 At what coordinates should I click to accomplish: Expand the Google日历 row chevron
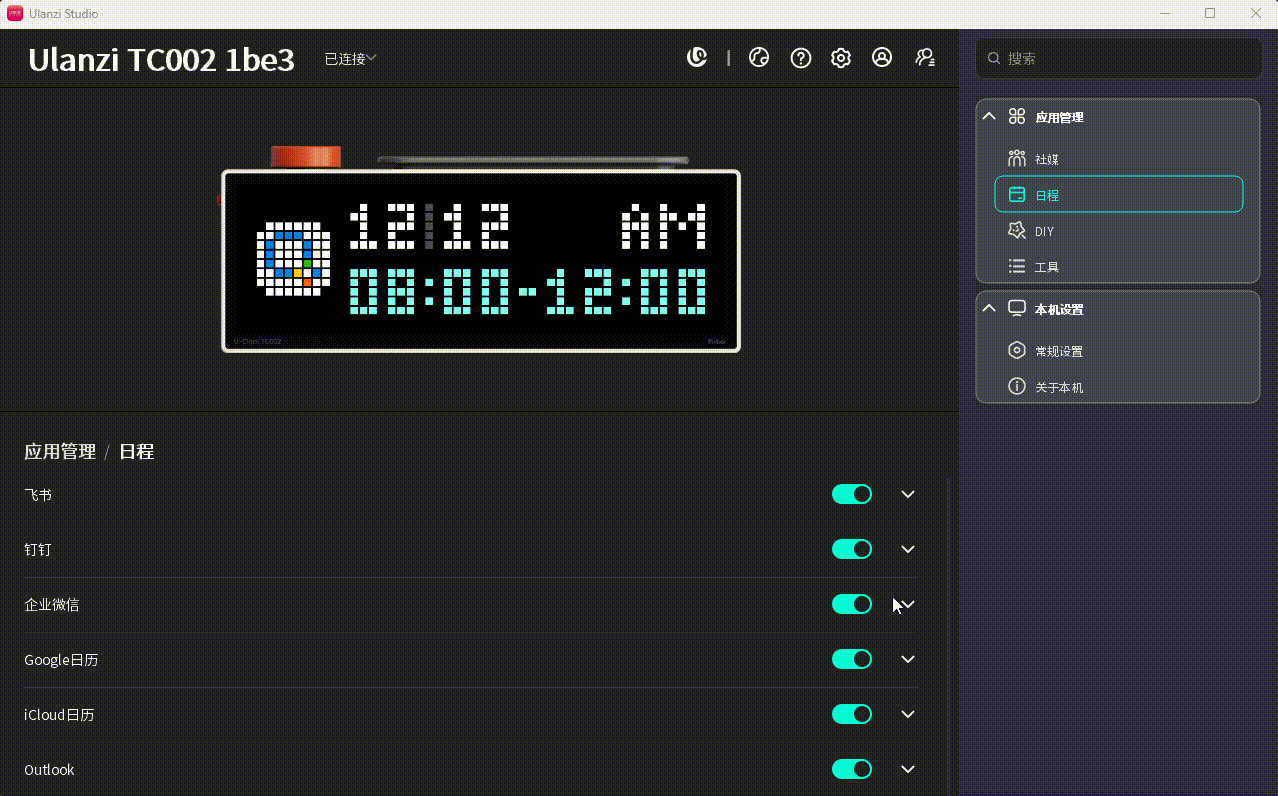click(908, 659)
